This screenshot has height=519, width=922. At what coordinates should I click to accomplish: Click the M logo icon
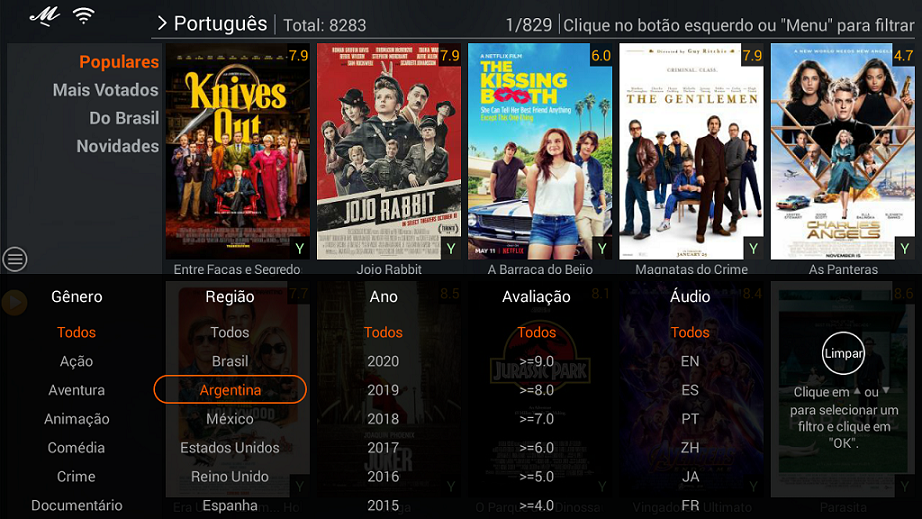[45, 15]
